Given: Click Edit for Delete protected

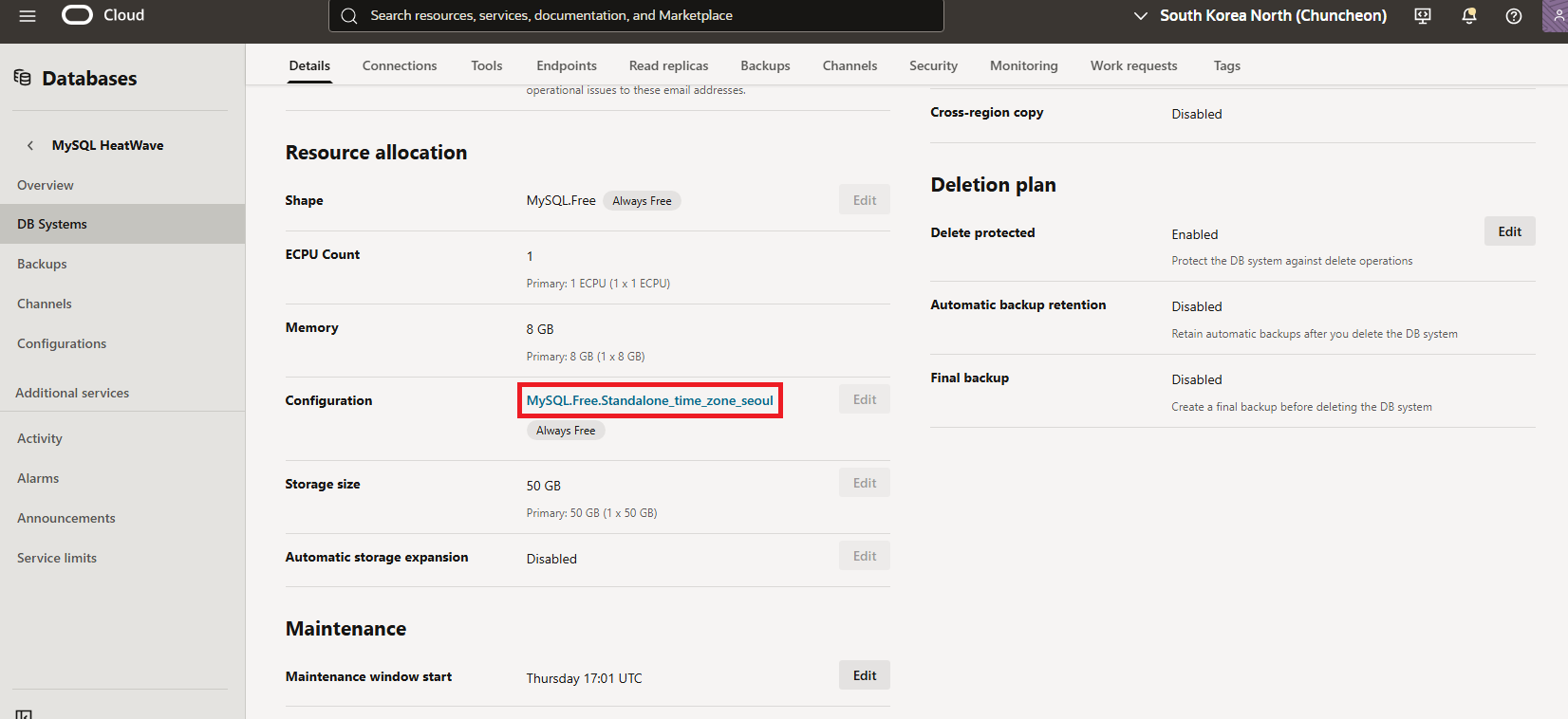Looking at the screenshot, I should pyautogui.click(x=1509, y=231).
